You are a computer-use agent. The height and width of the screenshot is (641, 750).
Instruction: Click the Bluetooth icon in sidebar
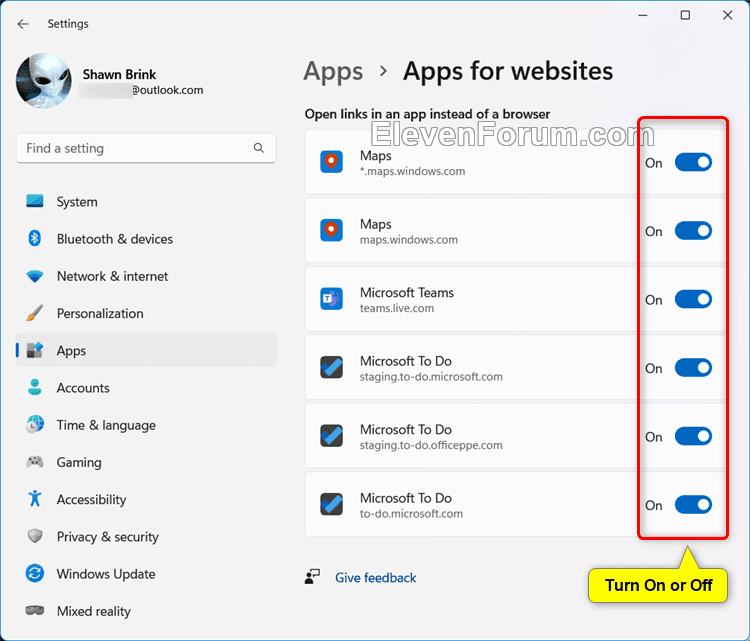[34, 238]
